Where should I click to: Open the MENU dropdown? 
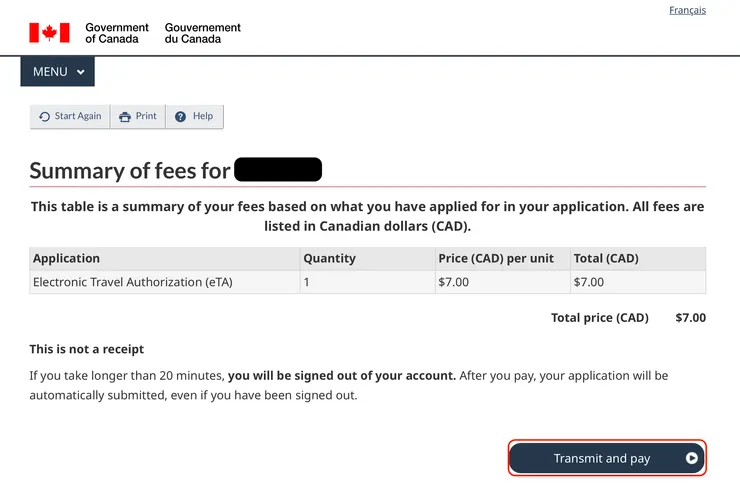tap(57, 72)
